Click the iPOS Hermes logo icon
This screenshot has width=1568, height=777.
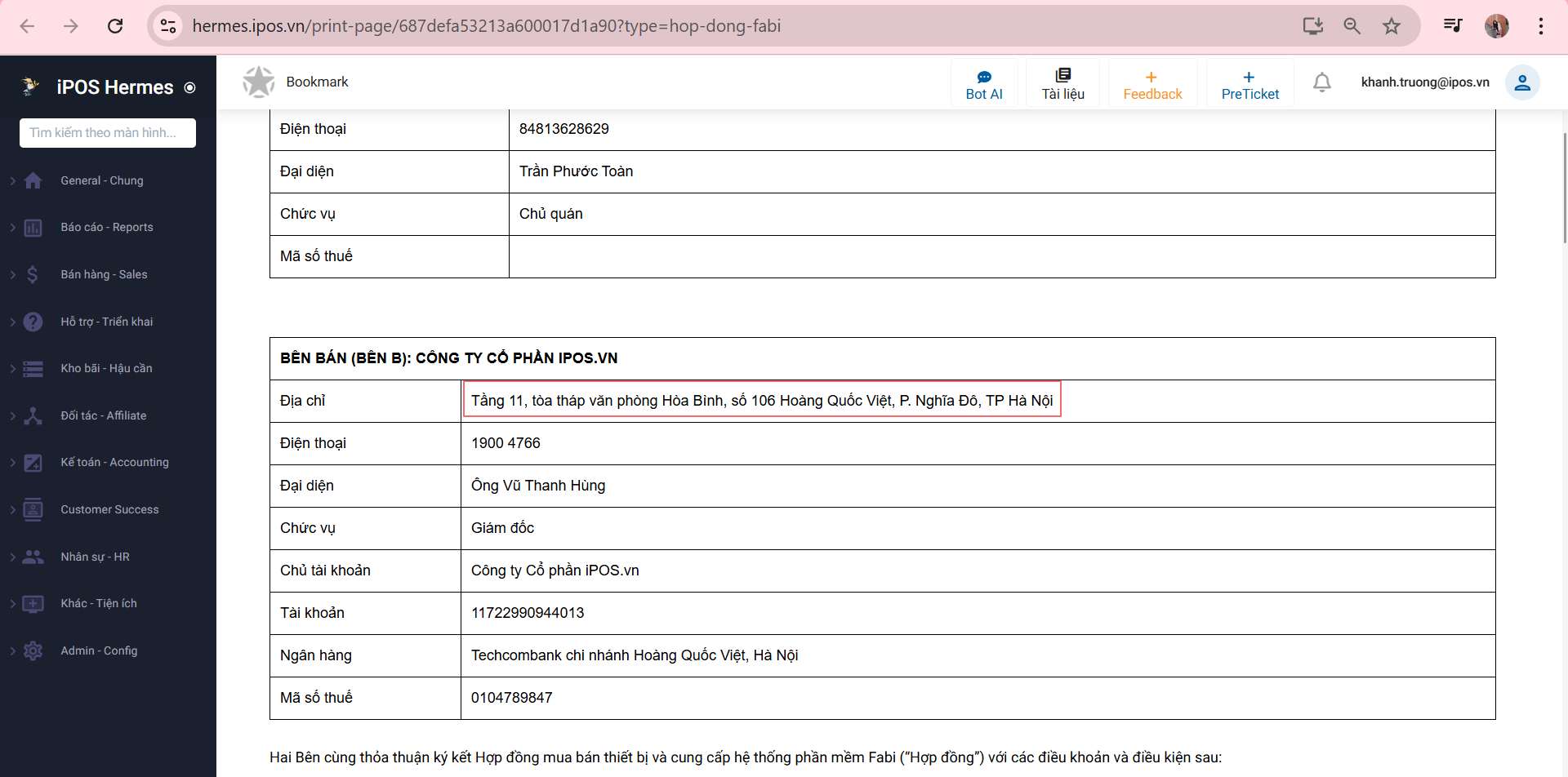[x=30, y=87]
